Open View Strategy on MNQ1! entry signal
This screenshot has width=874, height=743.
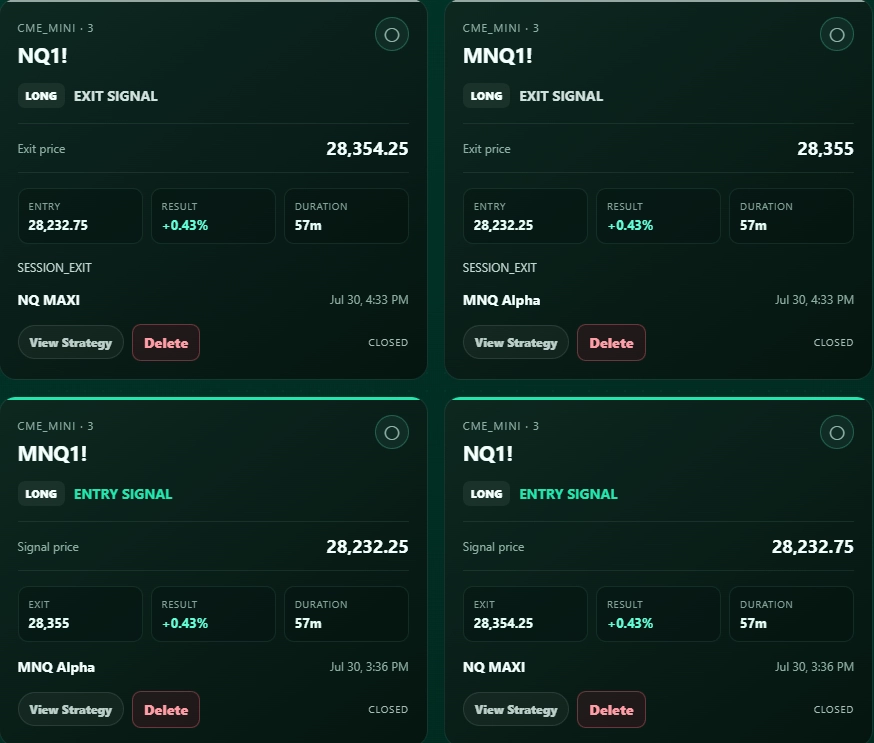[x=71, y=710]
